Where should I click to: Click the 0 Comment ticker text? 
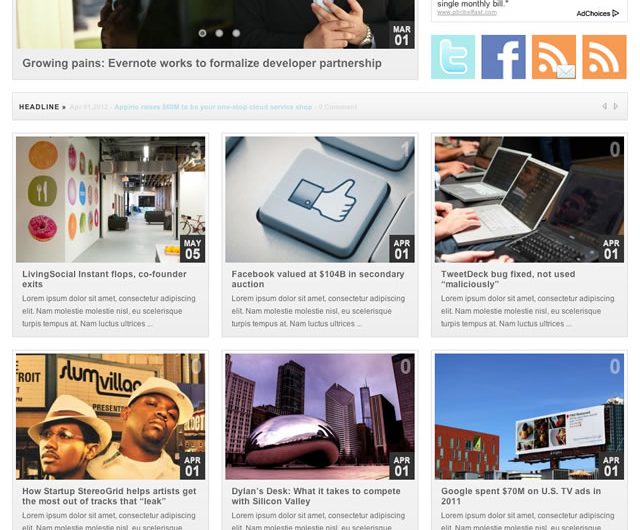coord(338,107)
